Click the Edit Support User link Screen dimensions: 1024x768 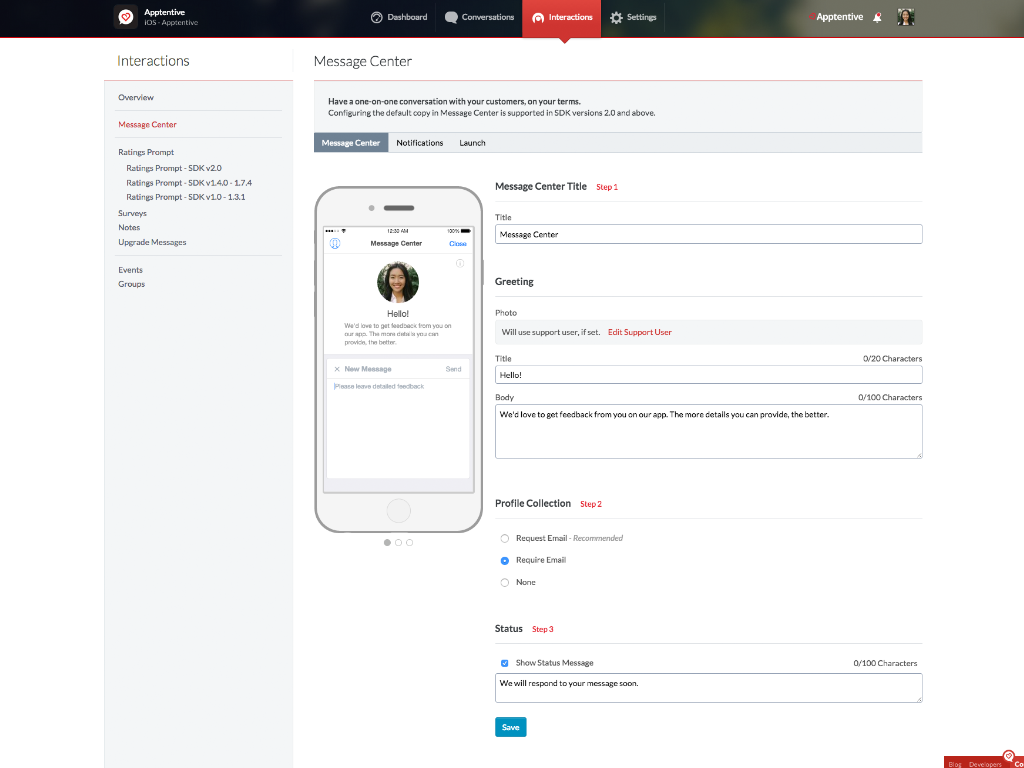pyautogui.click(x=639, y=332)
